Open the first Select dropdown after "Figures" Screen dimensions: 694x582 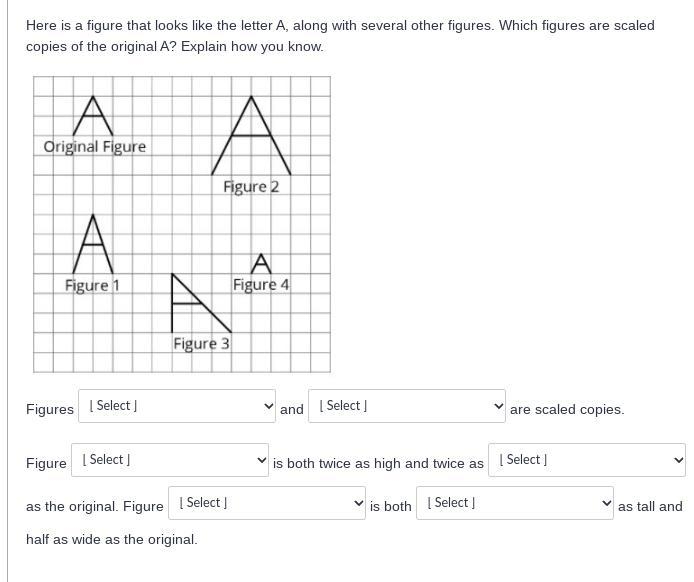point(177,406)
